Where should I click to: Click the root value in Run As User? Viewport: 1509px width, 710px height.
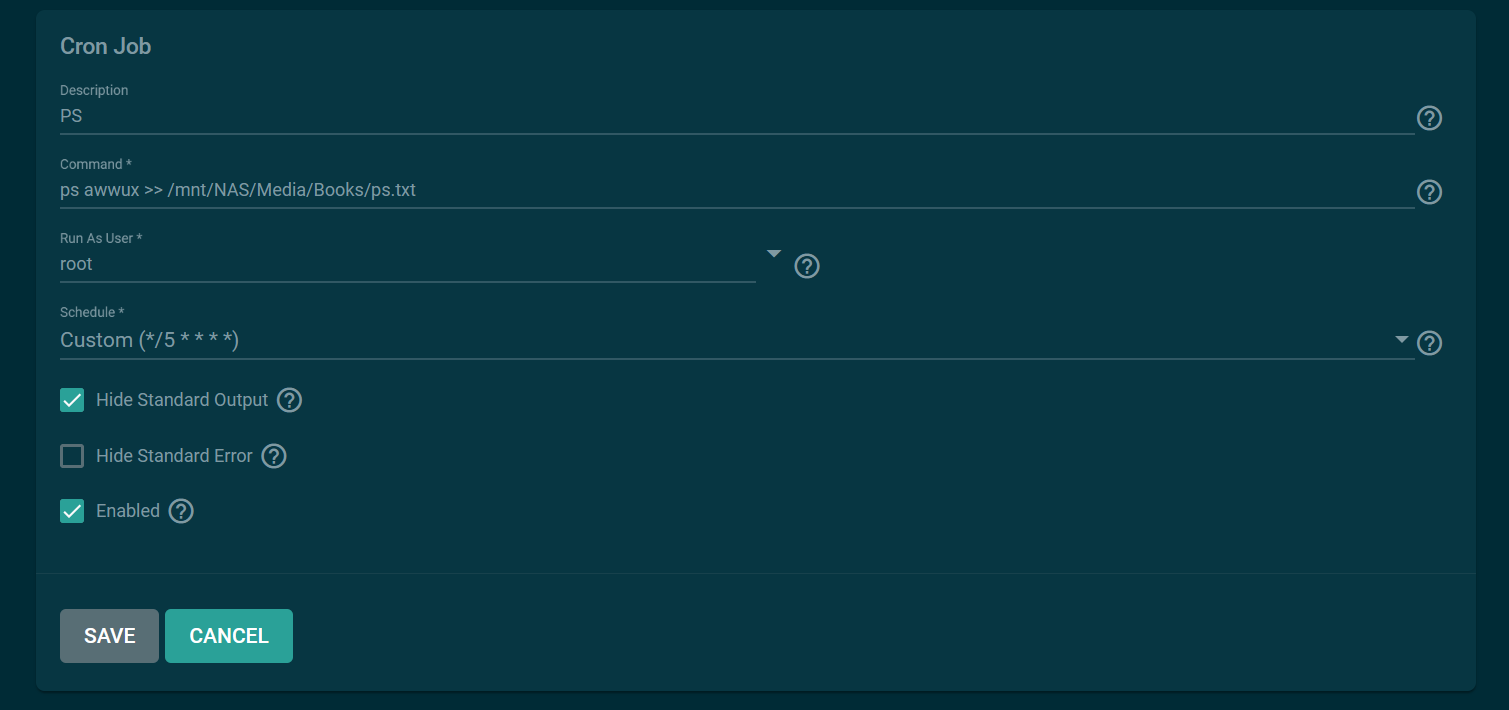click(76, 264)
